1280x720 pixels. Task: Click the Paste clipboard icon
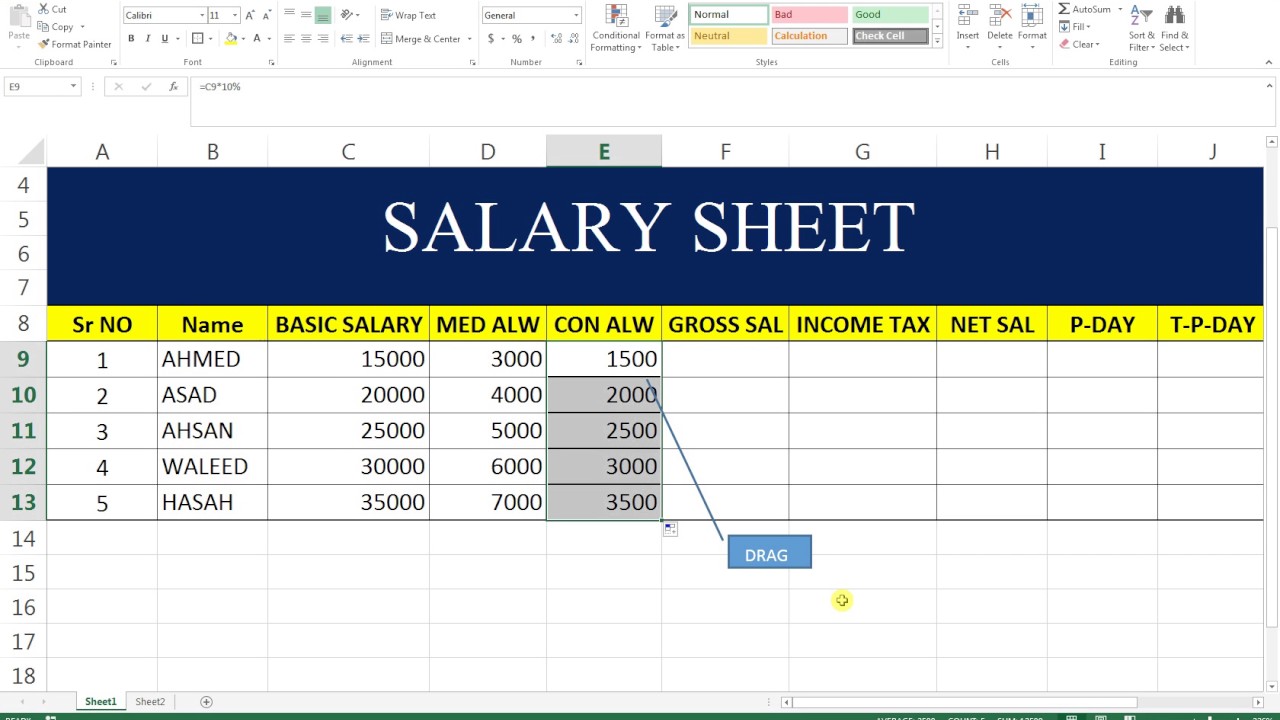(x=19, y=17)
